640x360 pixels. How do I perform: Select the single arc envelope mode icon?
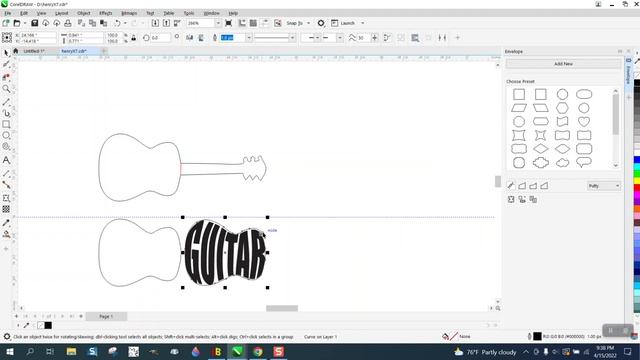coord(533,186)
